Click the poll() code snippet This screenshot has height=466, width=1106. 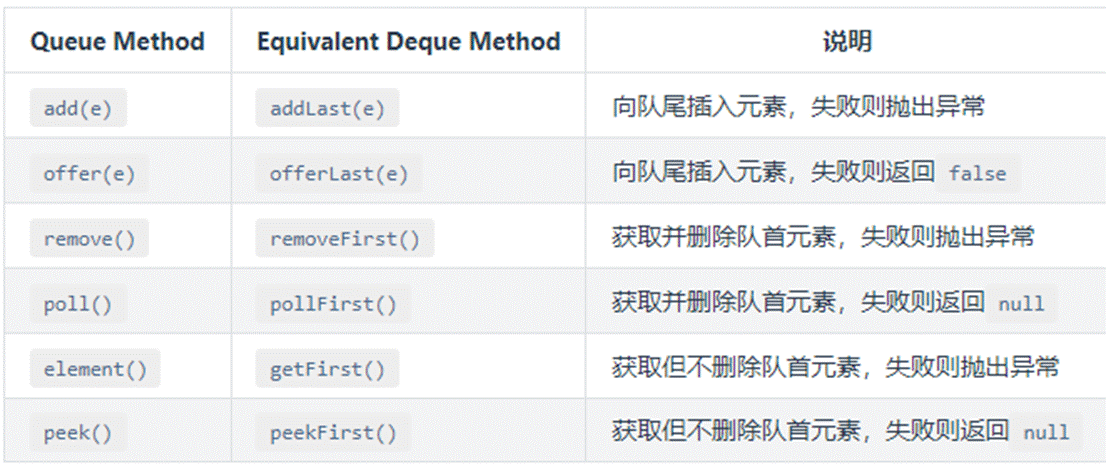tap(78, 304)
